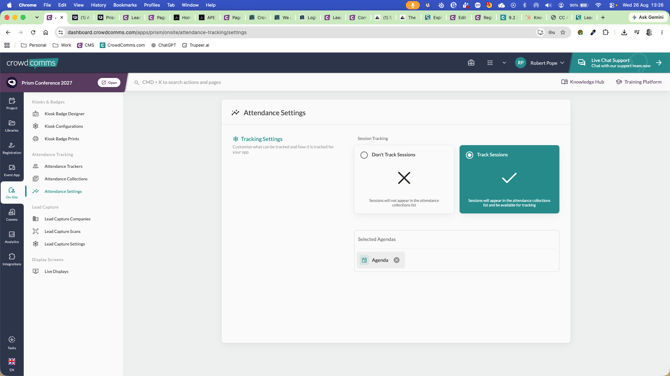Open a new Chrome tab with plus button
The image size is (670, 376).
pyautogui.click(x=603, y=17)
